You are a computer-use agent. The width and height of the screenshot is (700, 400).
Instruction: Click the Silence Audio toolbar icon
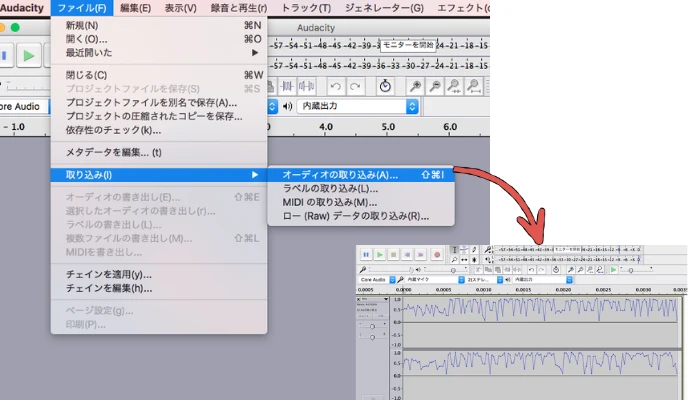point(306,86)
